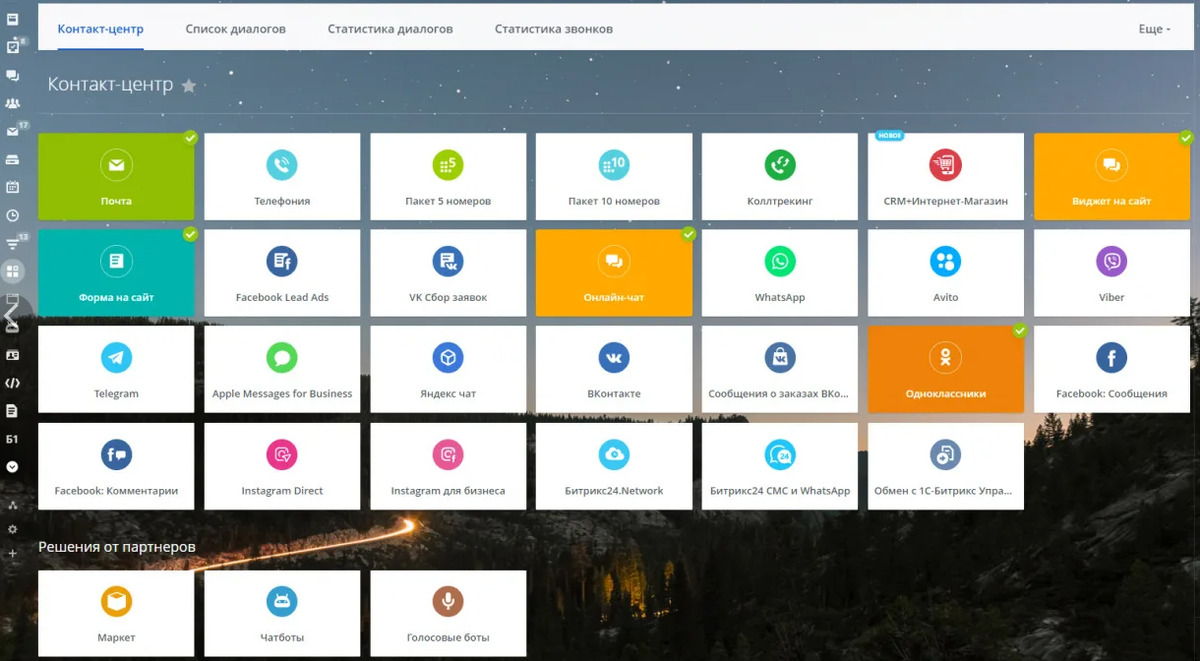This screenshot has height=661, width=1200.
Task: Open the news feed icon in sidebar
Action: point(13,19)
